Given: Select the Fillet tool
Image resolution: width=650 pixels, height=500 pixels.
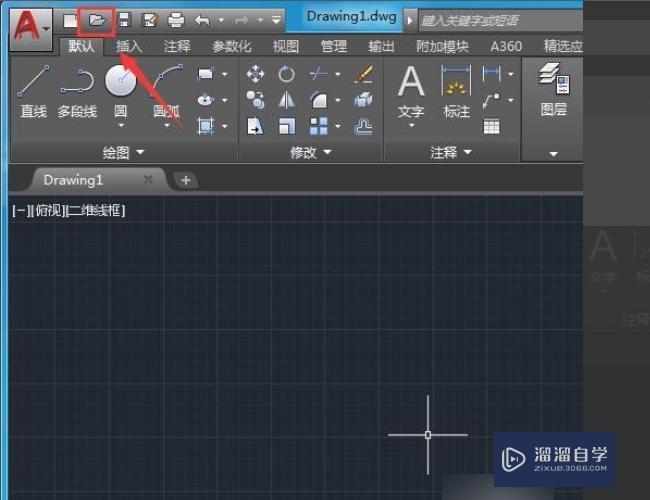Looking at the screenshot, I should pos(318,100).
